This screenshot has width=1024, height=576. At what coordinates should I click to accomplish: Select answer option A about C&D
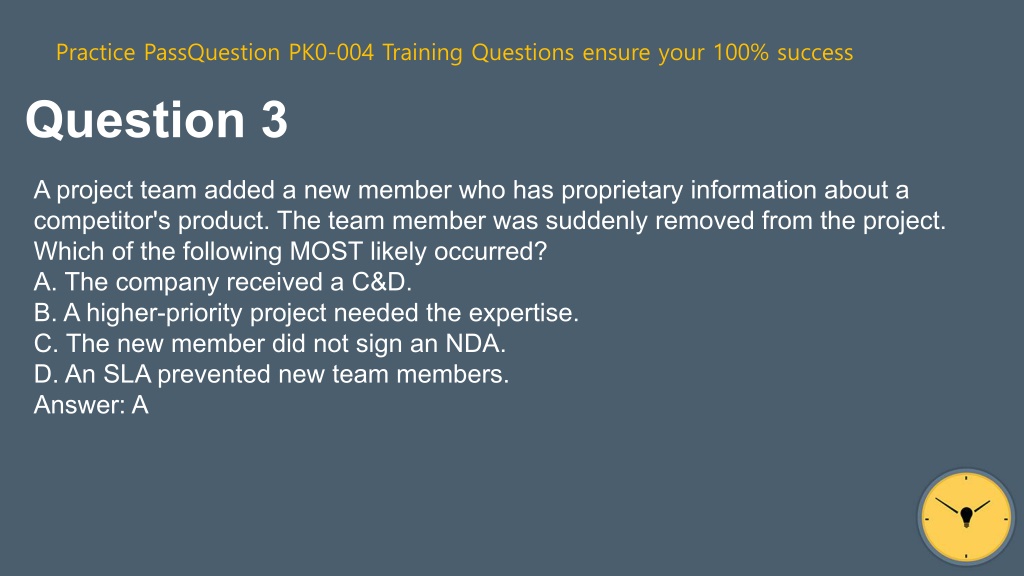[x=223, y=282]
